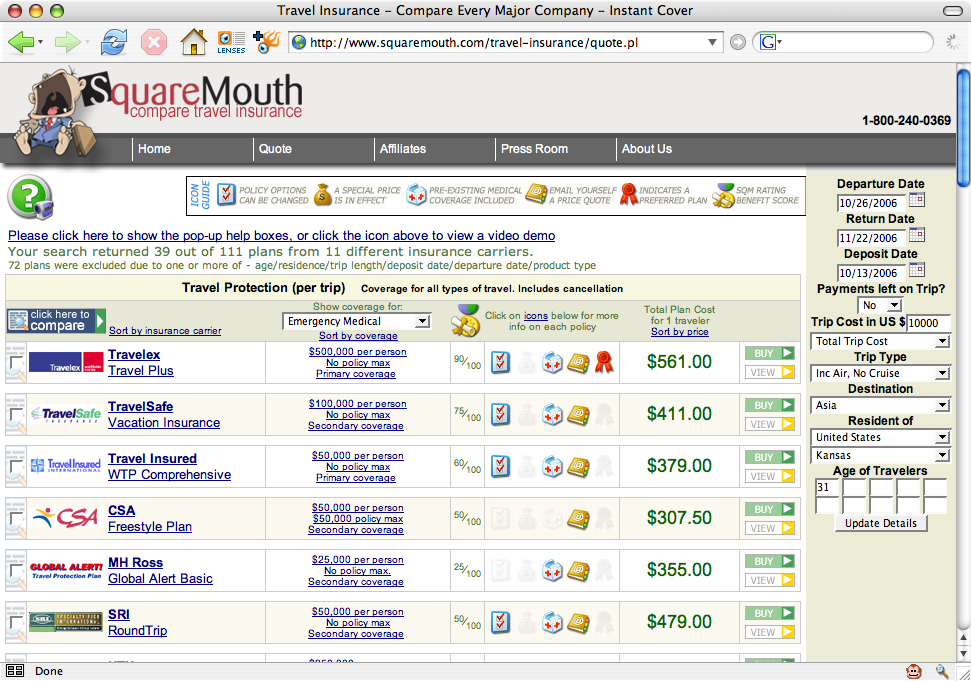Click the red stop loading icon
This screenshot has height=681, width=971.
click(x=154, y=43)
